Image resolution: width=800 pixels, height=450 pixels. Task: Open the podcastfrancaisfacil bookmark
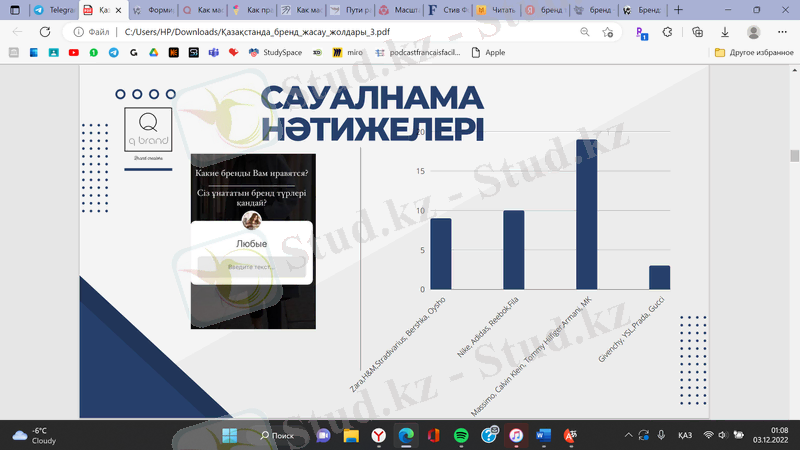tap(417, 53)
